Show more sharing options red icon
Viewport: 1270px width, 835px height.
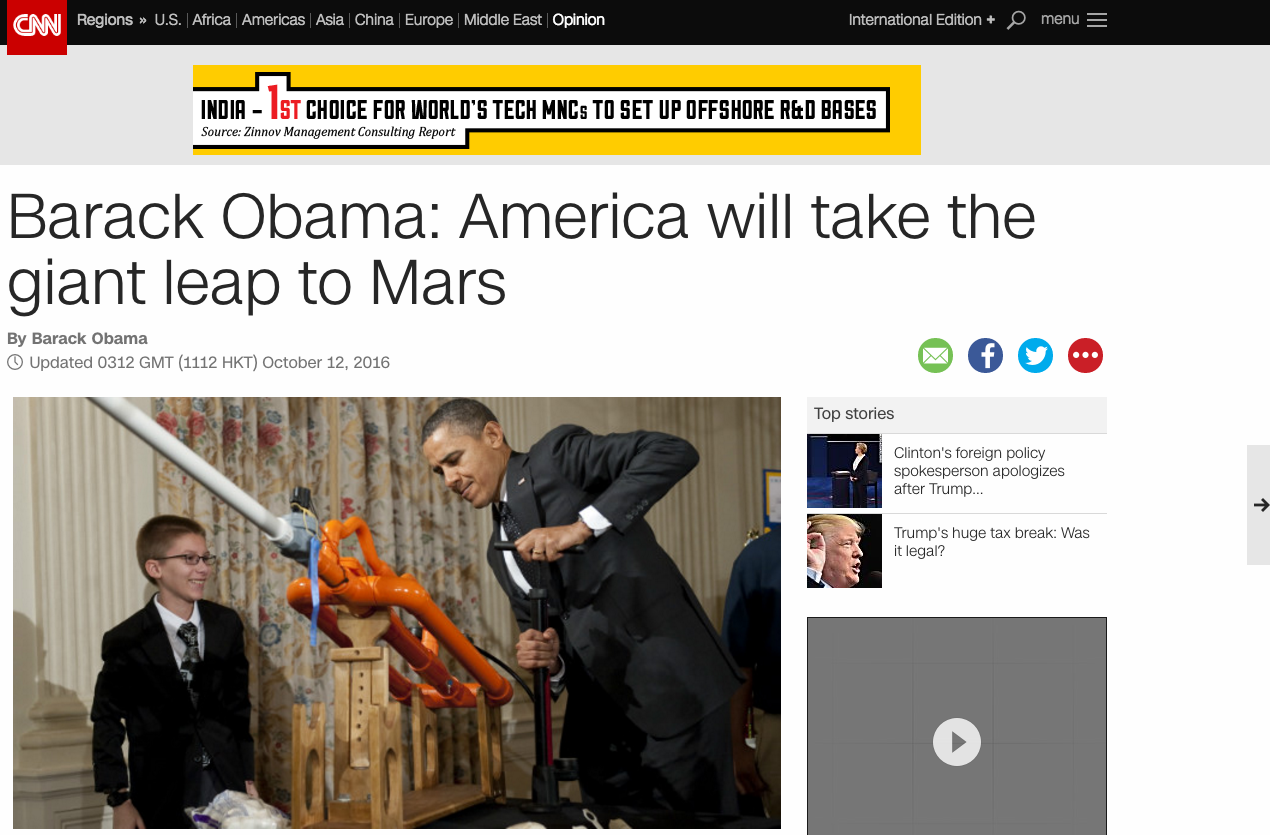[1085, 355]
